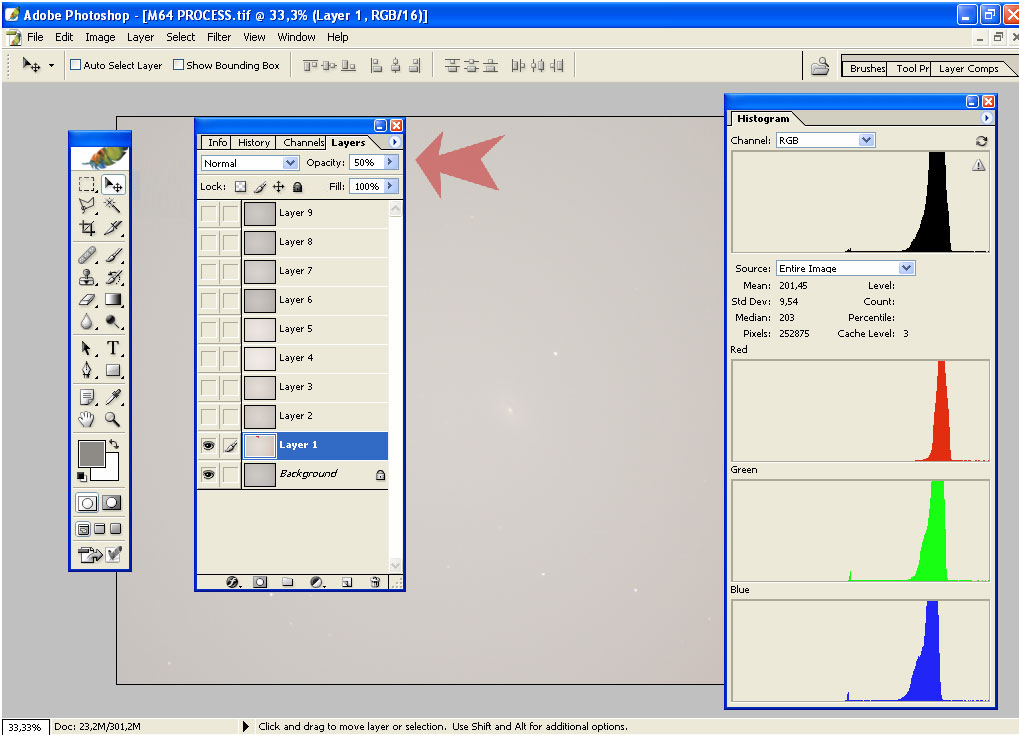Open the histogram Channel RGB dropdown

click(x=825, y=141)
